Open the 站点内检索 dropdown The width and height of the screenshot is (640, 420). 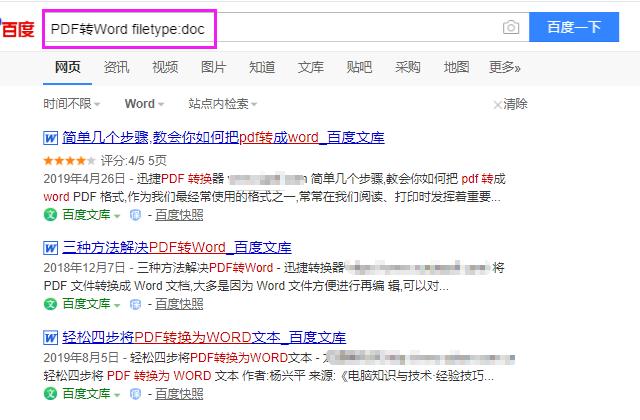click(223, 104)
